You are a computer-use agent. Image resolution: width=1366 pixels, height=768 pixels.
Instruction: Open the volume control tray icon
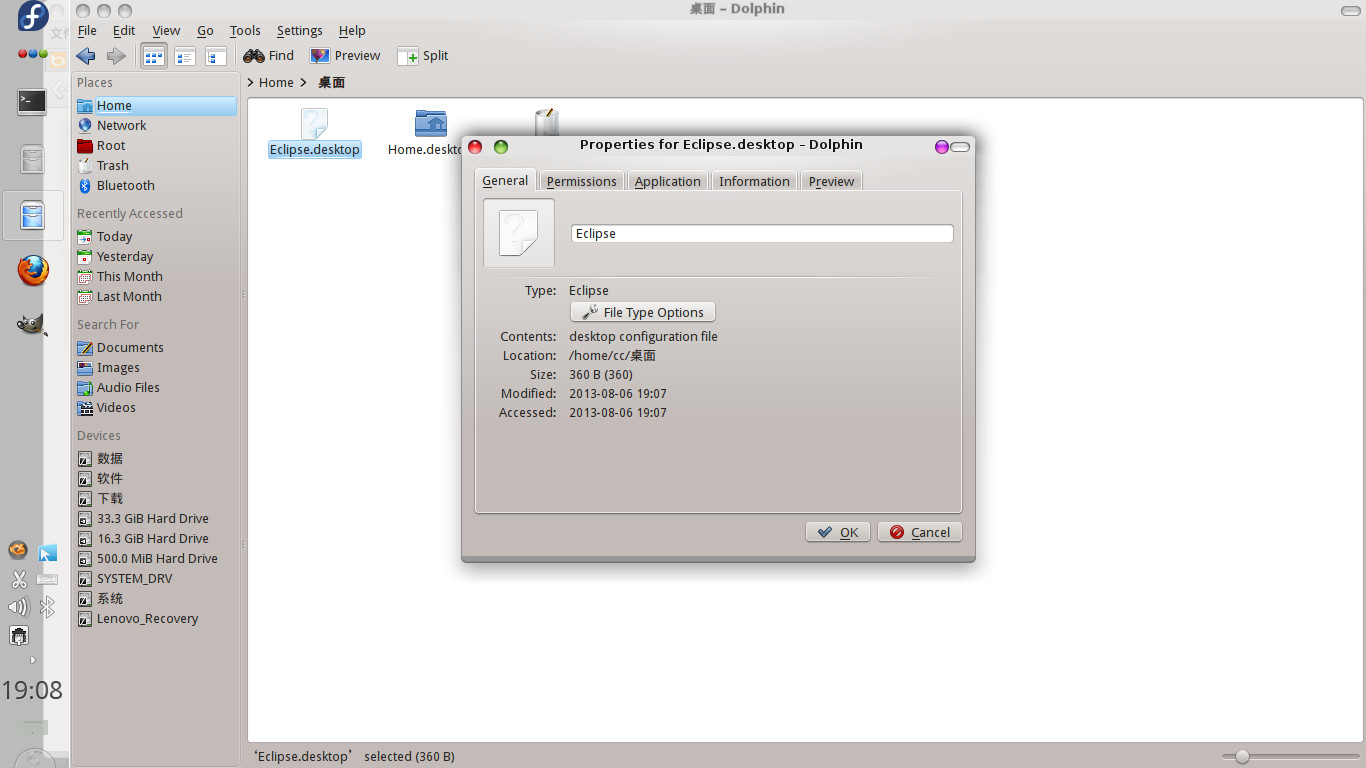pos(18,607)
